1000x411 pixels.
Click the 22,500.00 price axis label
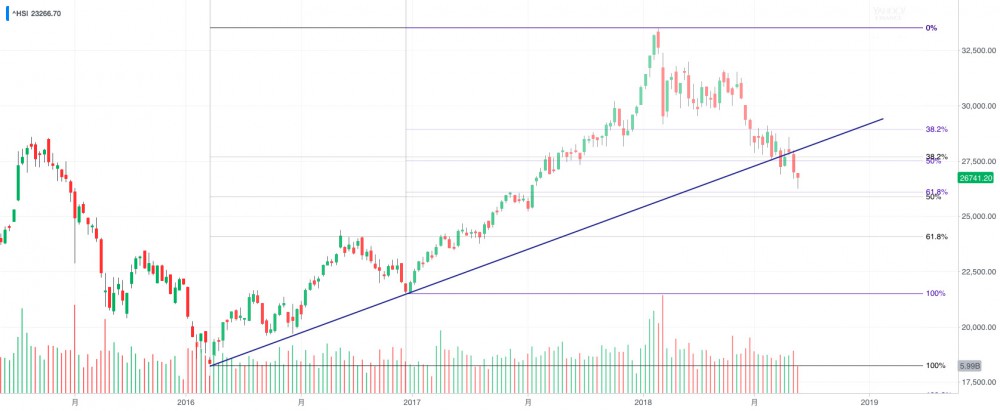click(976, 271)
